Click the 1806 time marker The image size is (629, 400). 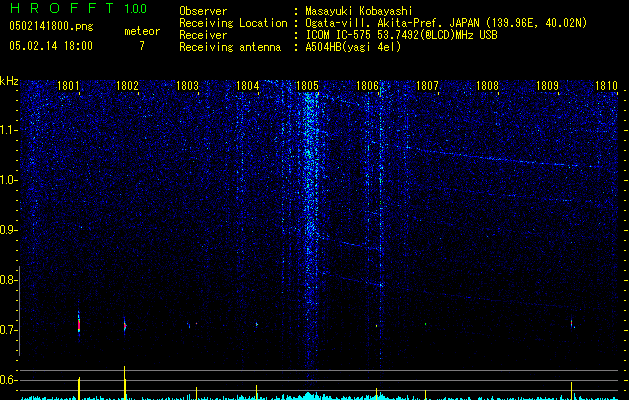tap(367, 85)
